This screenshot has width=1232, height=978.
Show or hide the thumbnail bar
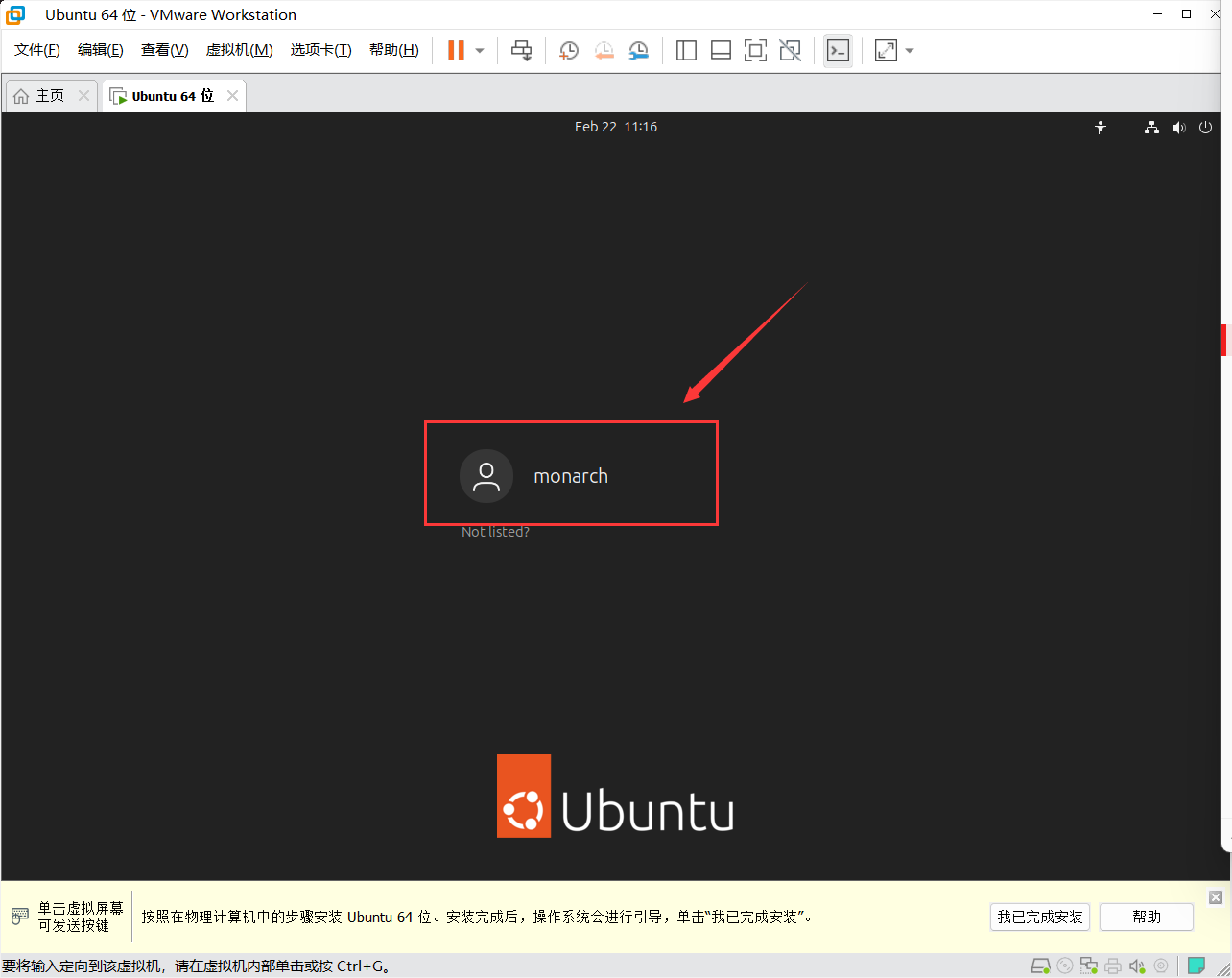721,50
